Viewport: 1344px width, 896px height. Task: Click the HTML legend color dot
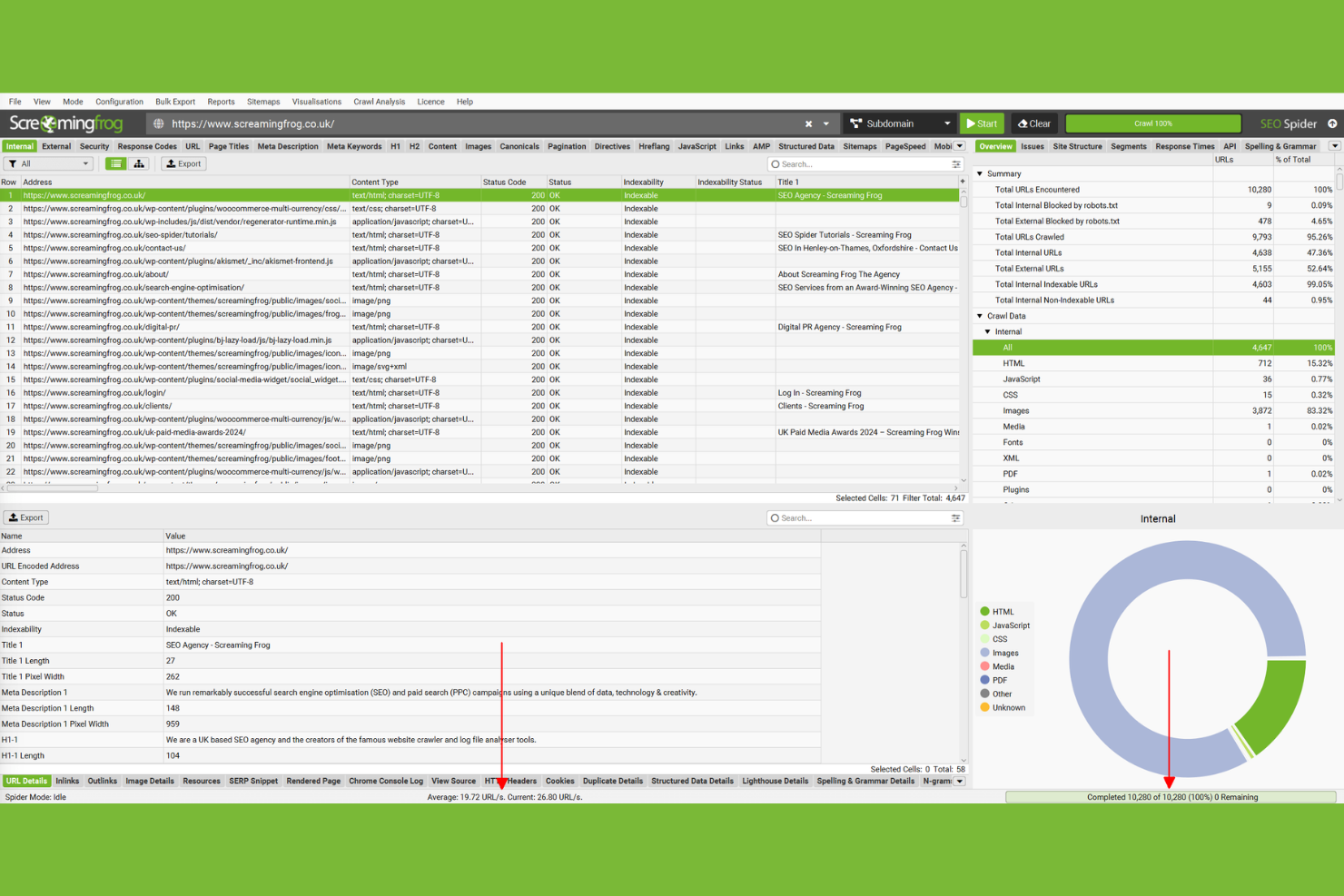(x=984, y=612)
